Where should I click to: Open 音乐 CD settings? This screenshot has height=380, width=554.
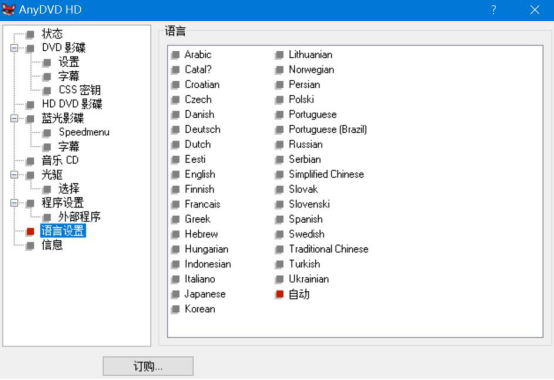60,160
